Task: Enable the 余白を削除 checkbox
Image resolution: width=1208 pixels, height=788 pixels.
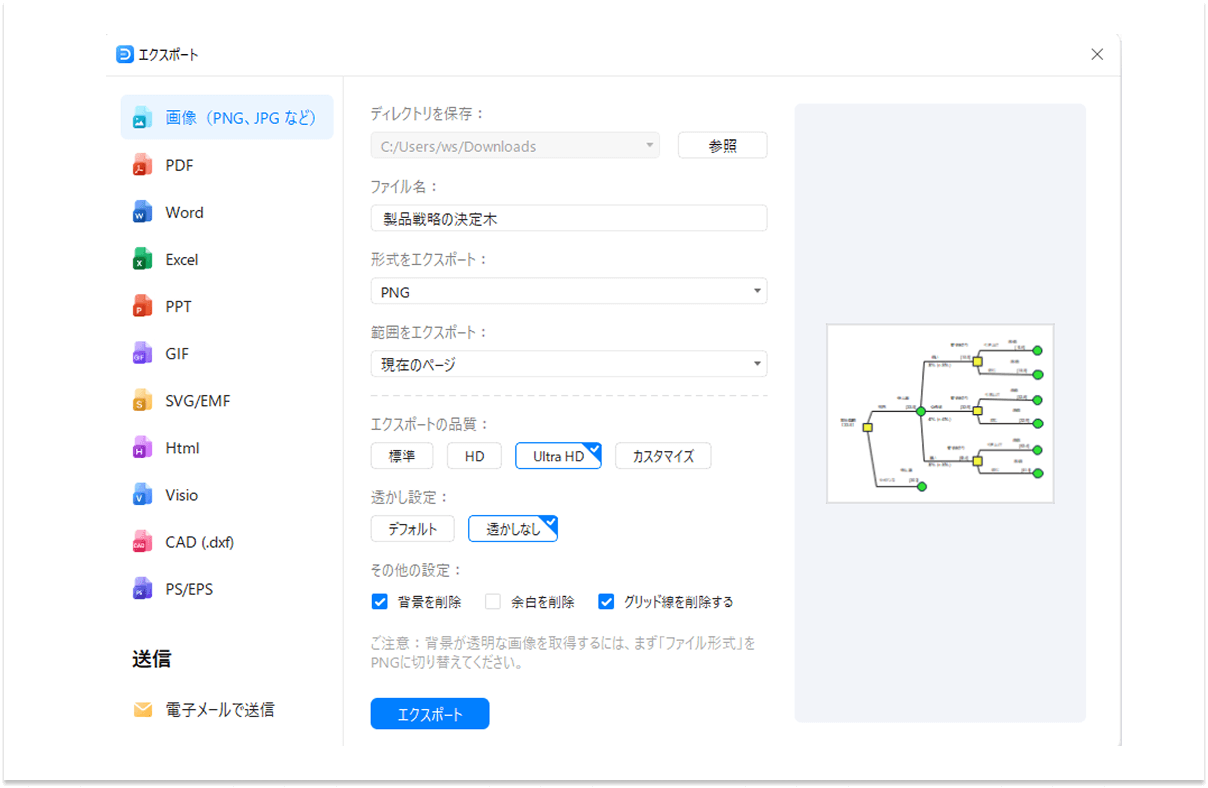Action: [x=493, y=601]
